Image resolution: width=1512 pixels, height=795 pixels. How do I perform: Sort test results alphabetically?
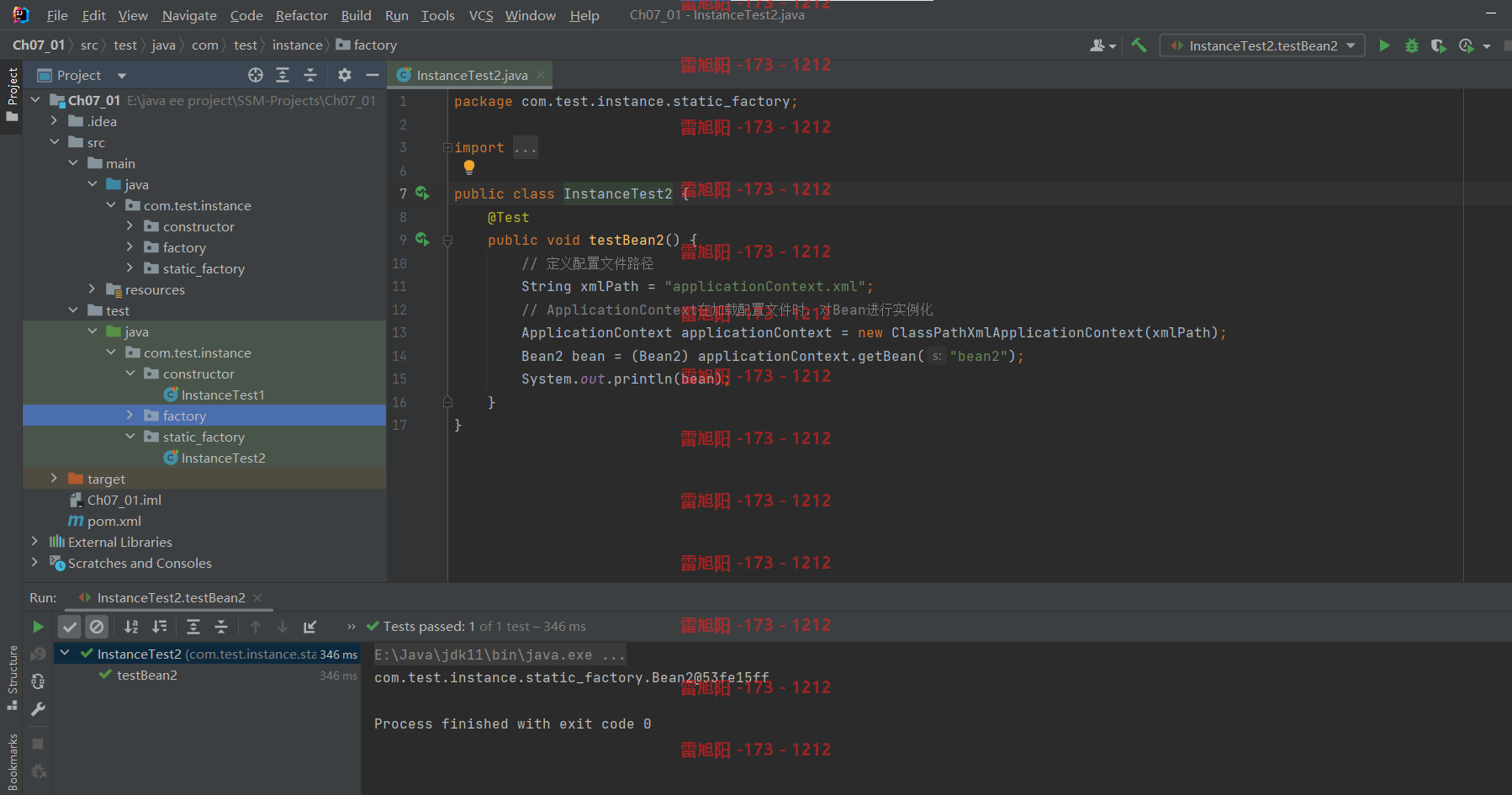tap(131, 627)
